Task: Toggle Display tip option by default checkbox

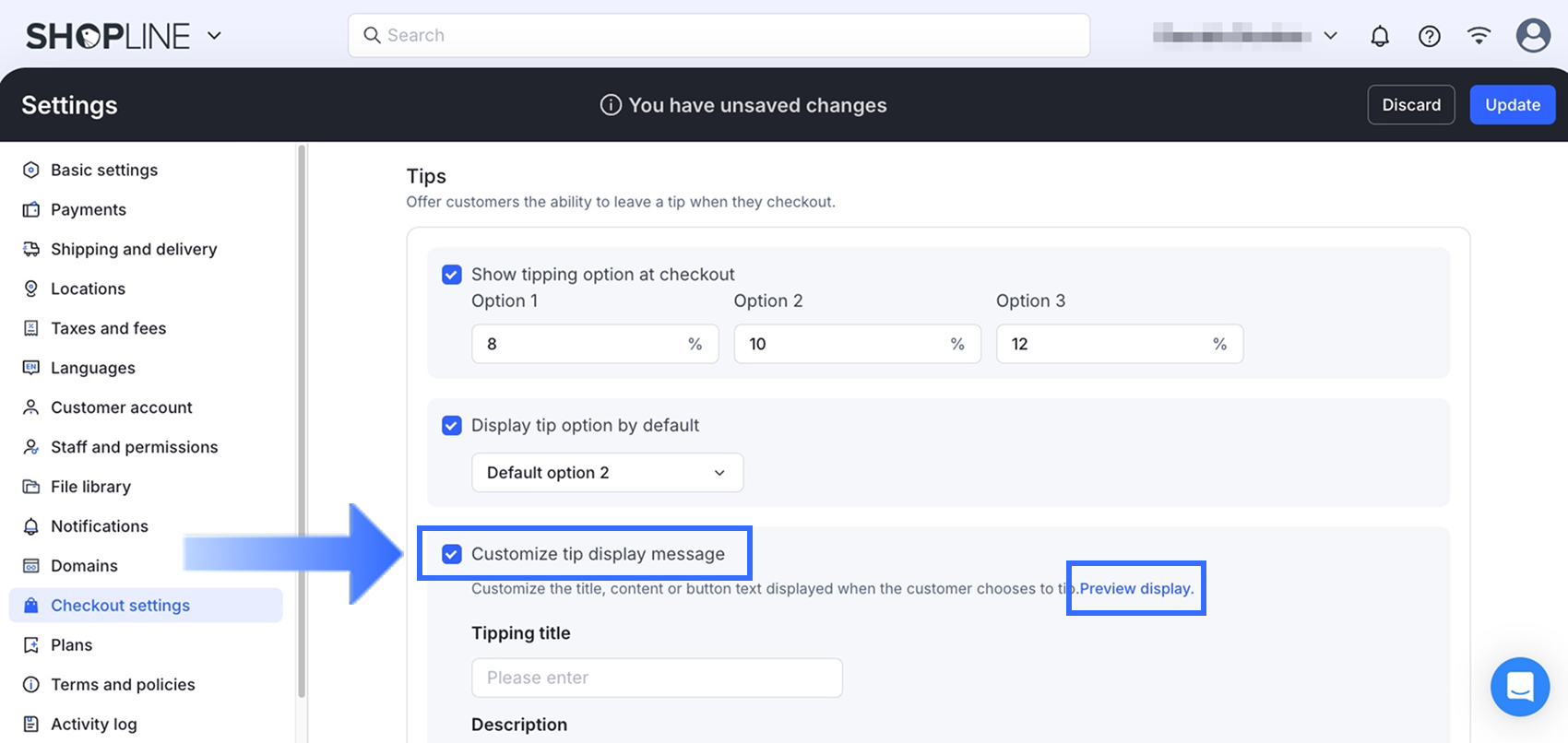Action: point(452,426)
